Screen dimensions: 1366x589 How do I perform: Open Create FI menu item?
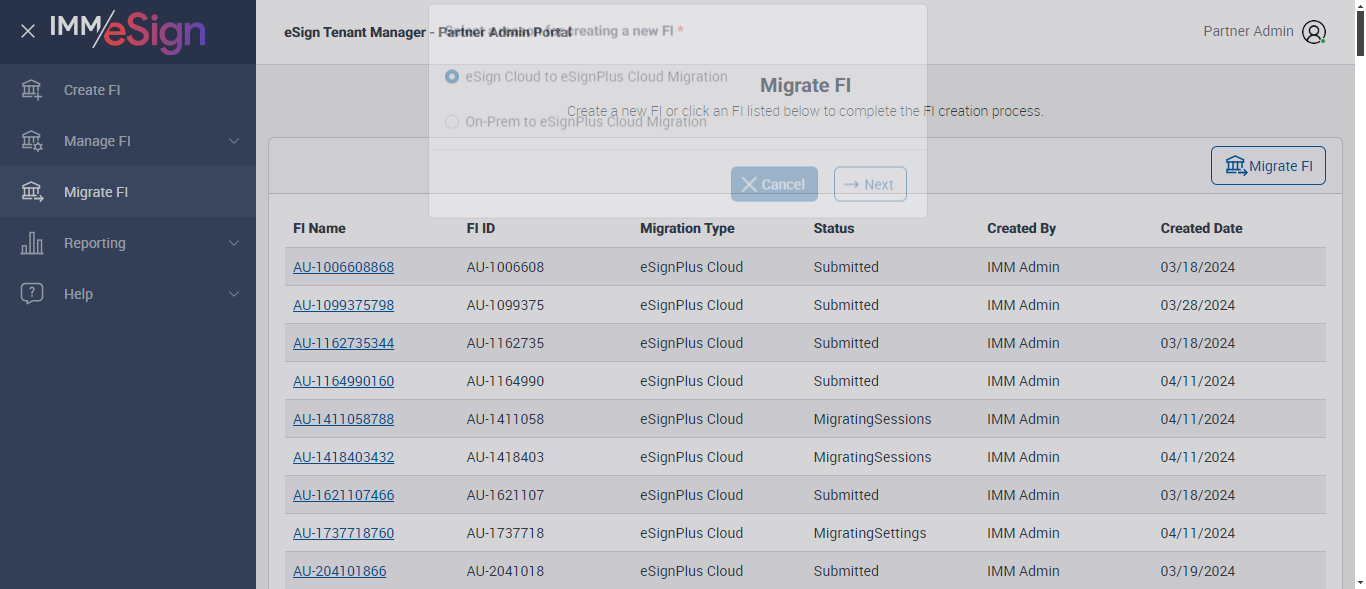tap(128, 90)
